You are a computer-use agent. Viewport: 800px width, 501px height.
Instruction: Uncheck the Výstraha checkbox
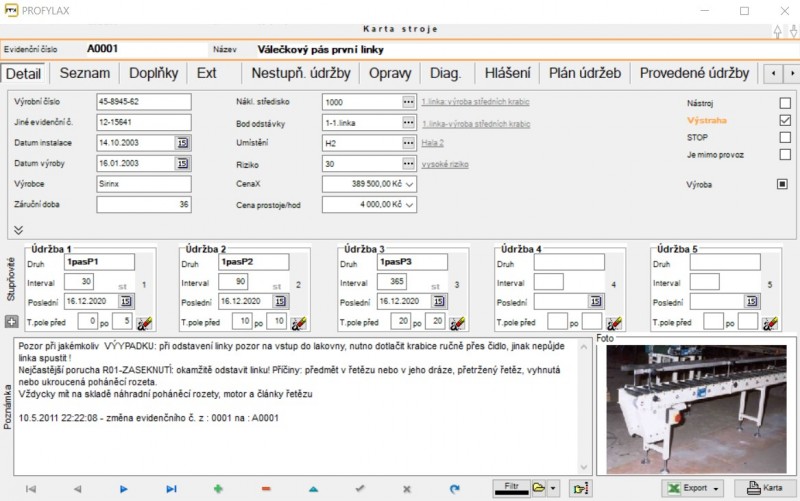click(x=785, y=120)
